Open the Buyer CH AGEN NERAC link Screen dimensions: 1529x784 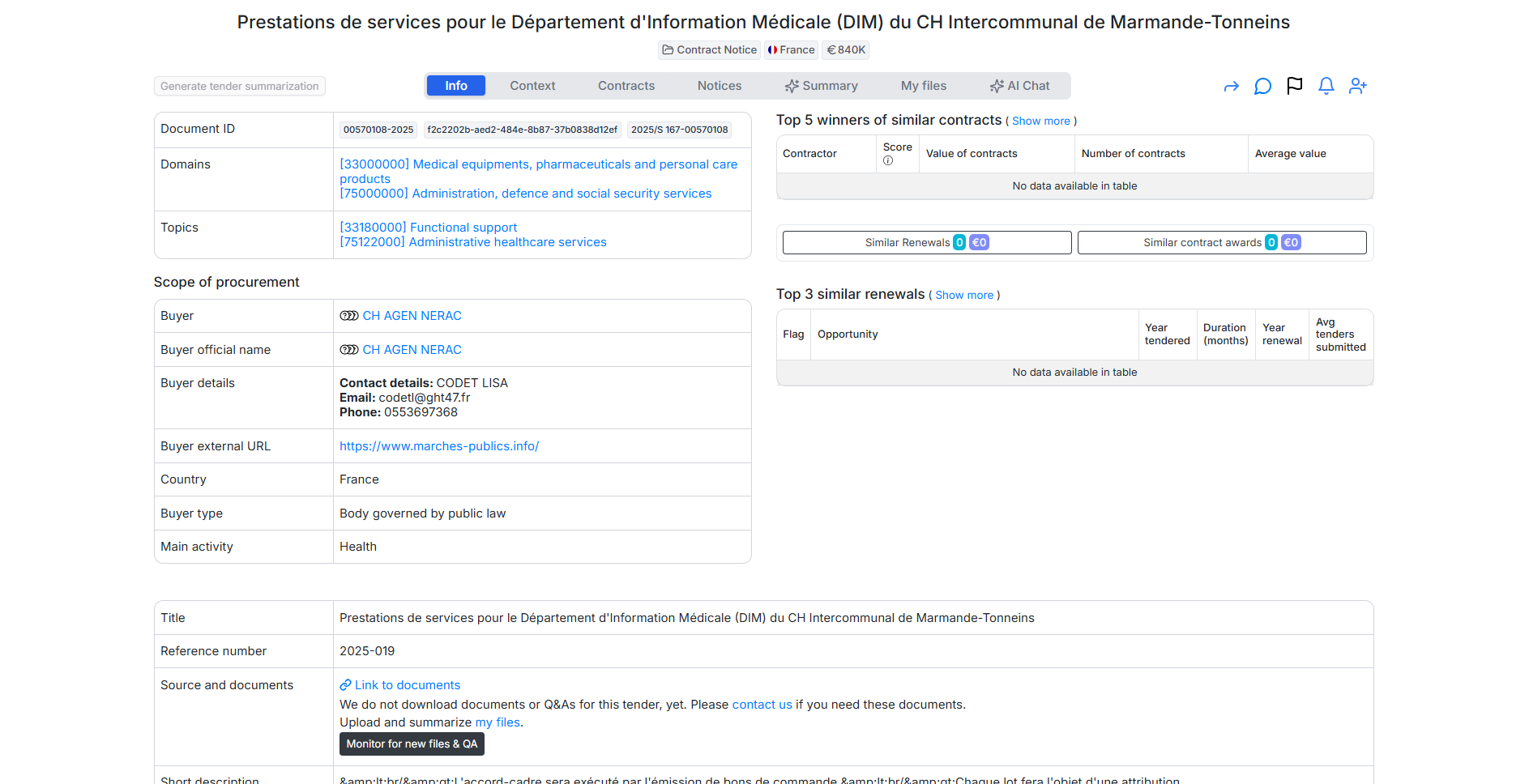(x=412, y=316)
